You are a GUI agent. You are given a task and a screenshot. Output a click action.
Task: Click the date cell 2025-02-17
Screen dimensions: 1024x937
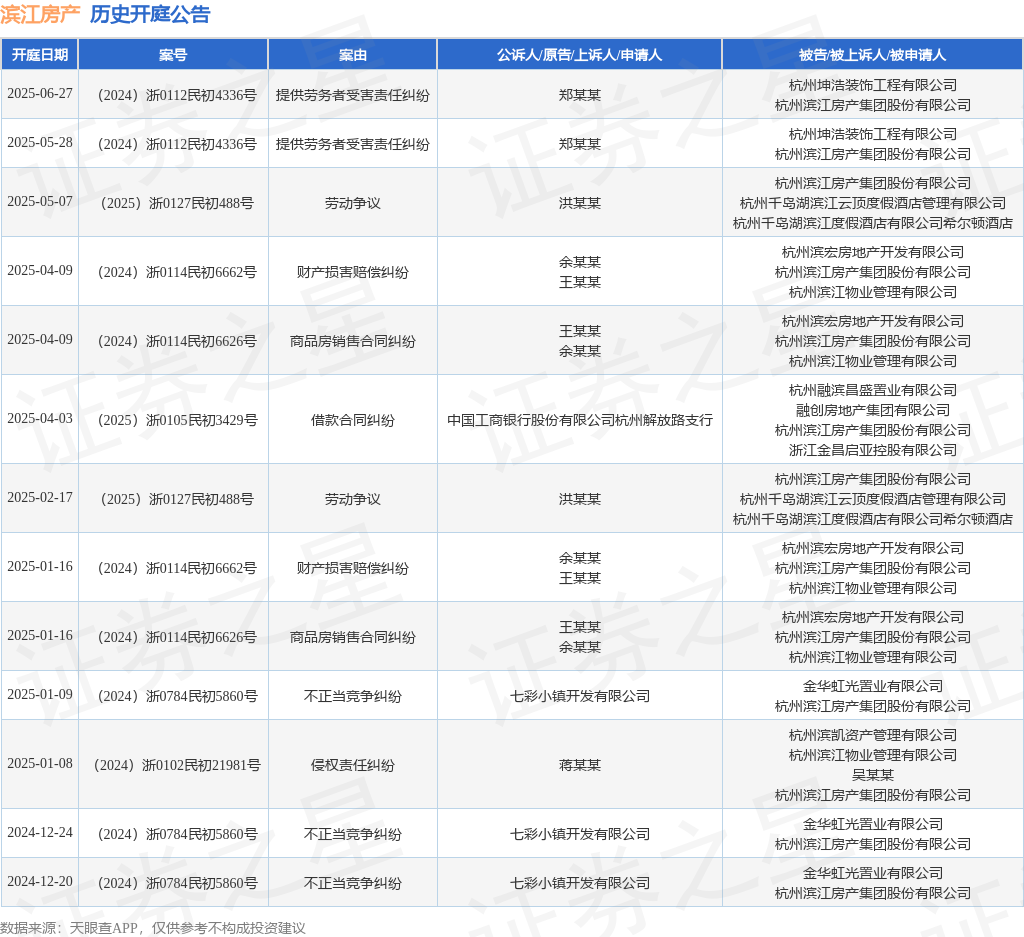[40, 498]
